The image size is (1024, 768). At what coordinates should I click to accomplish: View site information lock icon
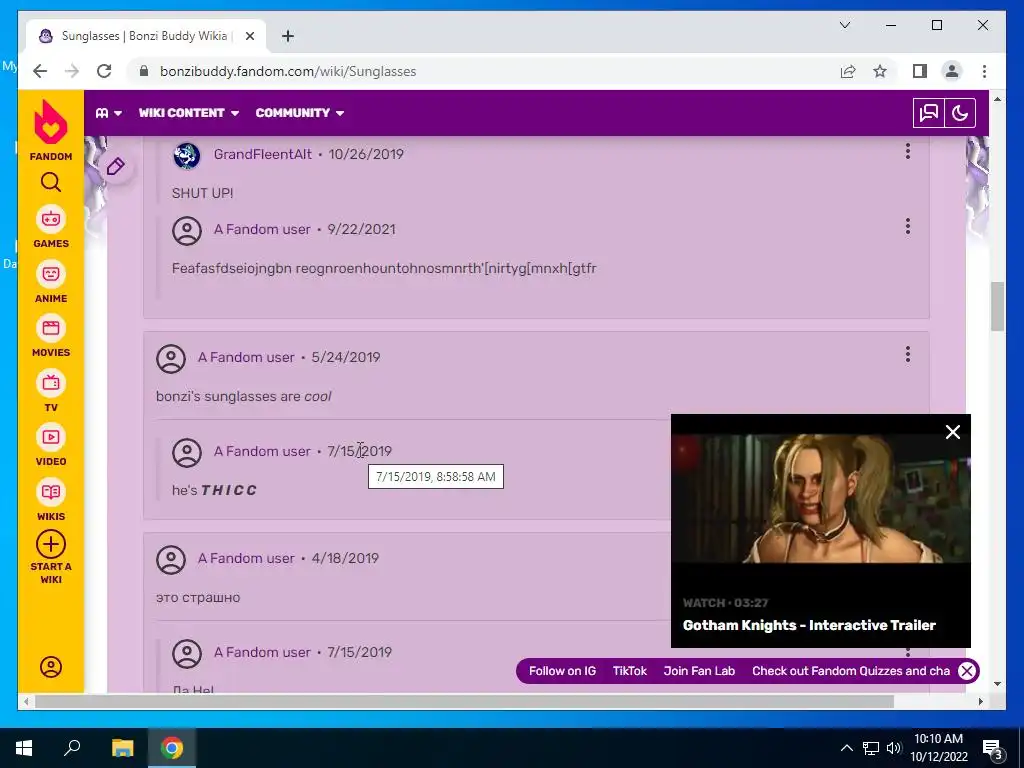(x=144, y=71)
